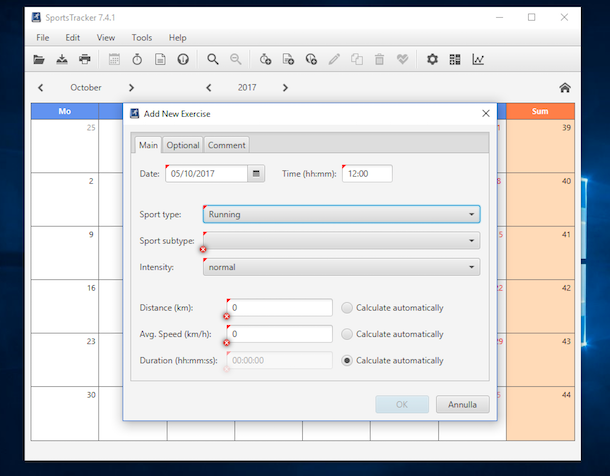Go to next year after 2017
Screen dimensions: 610x476
tap(285, 88)
